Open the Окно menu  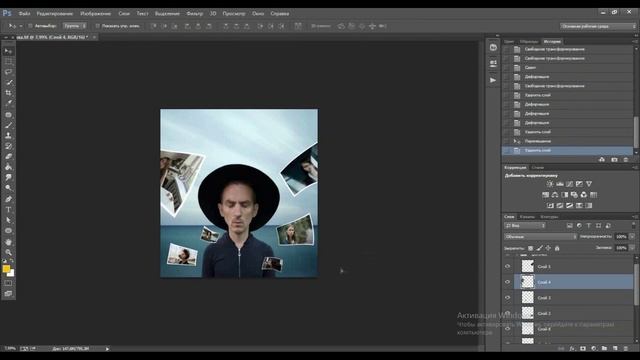[258, 13]
